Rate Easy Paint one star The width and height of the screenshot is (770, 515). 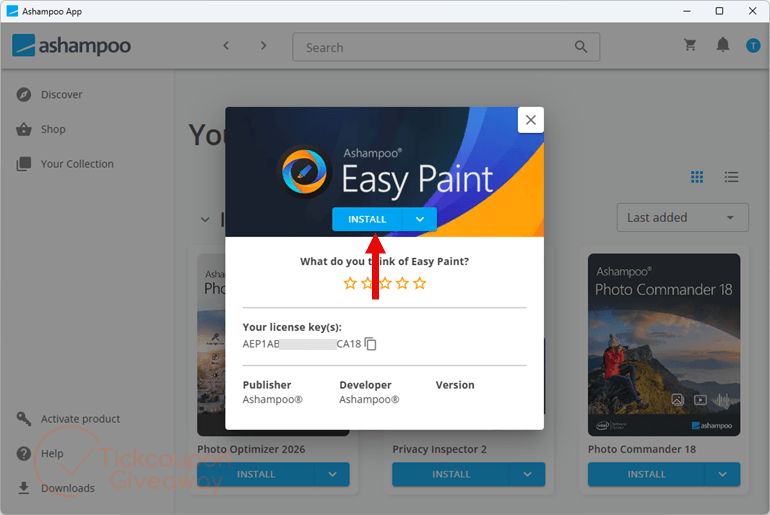[x=350, y=283]
